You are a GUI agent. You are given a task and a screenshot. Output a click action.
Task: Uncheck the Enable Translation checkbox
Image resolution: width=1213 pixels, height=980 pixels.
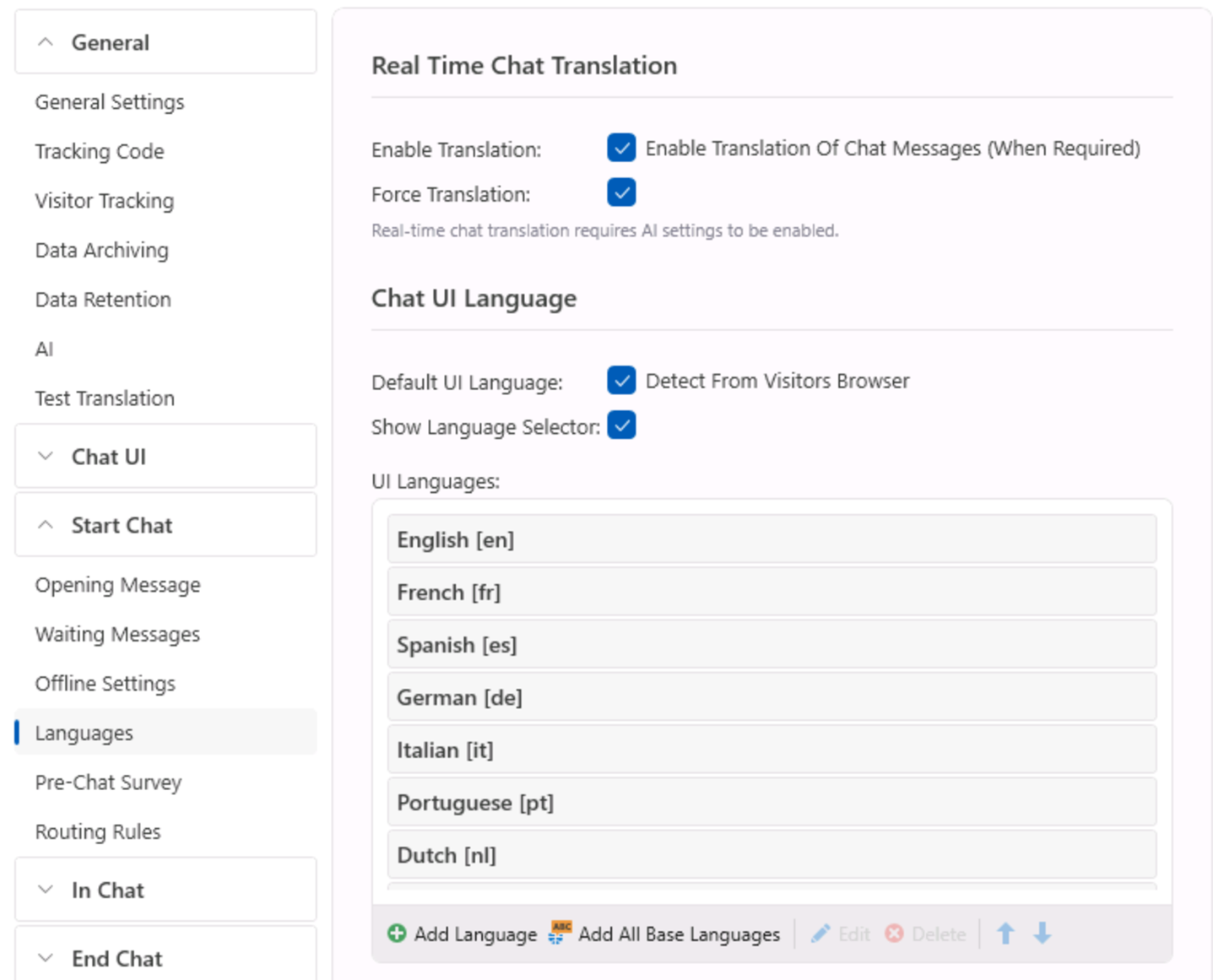click(621, 148)
